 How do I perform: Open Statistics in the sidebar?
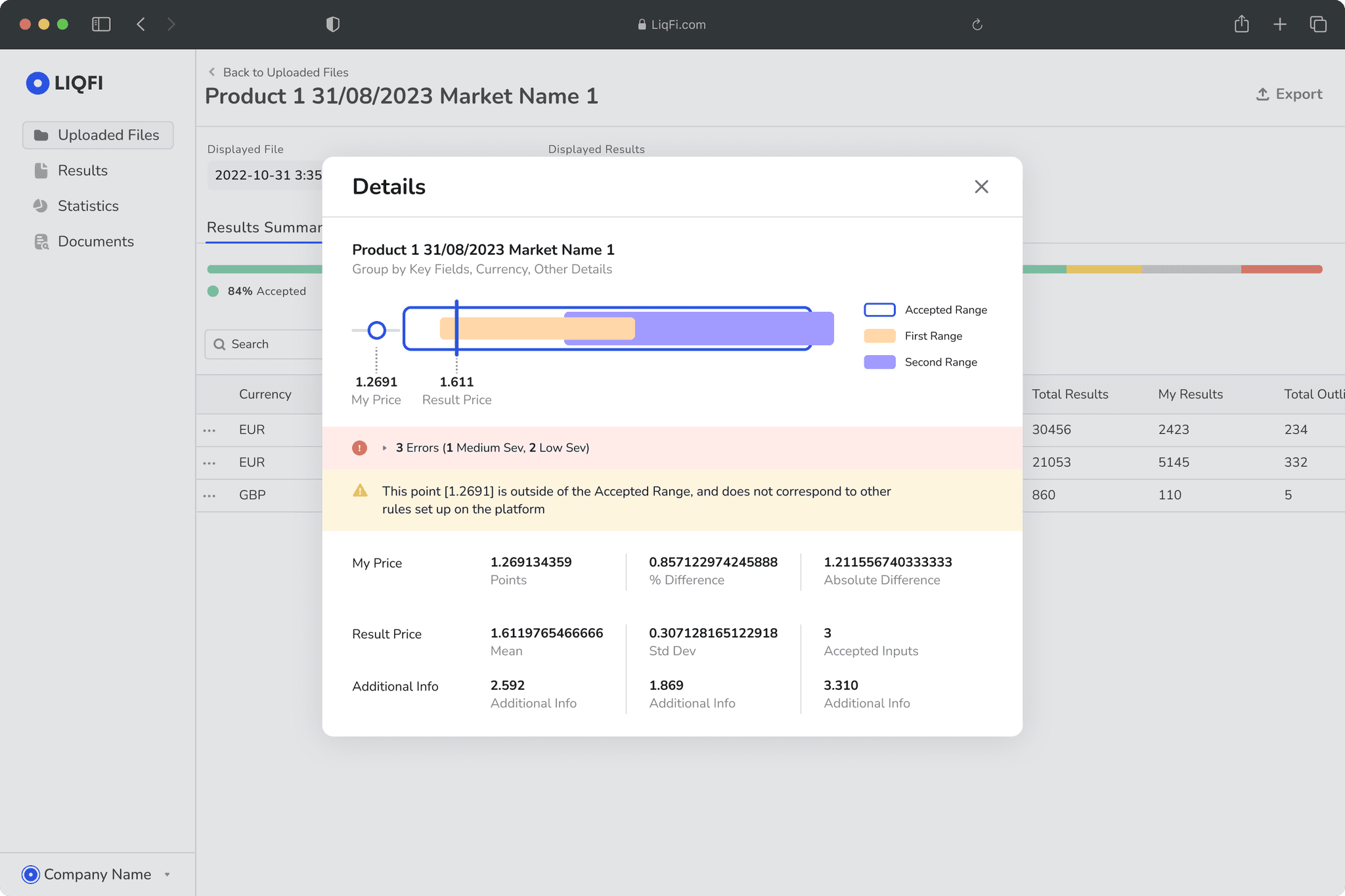pos(88,205)
